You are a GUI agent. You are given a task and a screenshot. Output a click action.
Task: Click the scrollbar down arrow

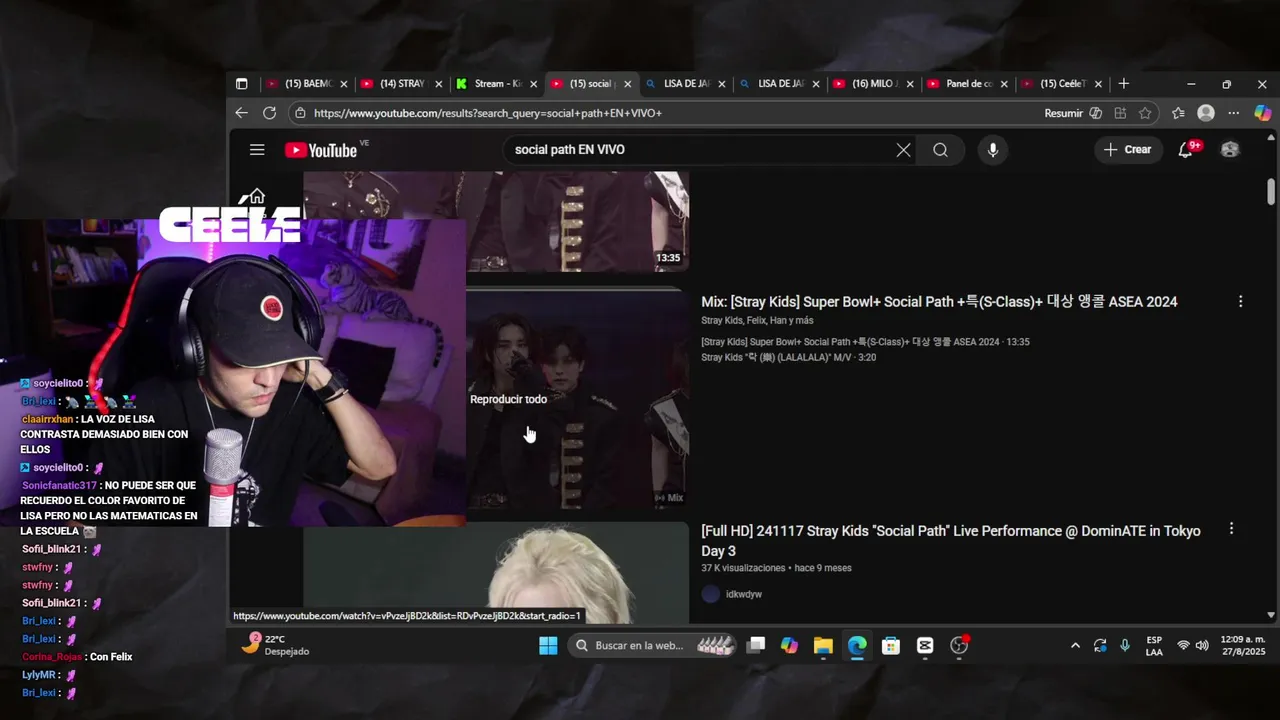pyautogui.click(x=1271, y=615)
